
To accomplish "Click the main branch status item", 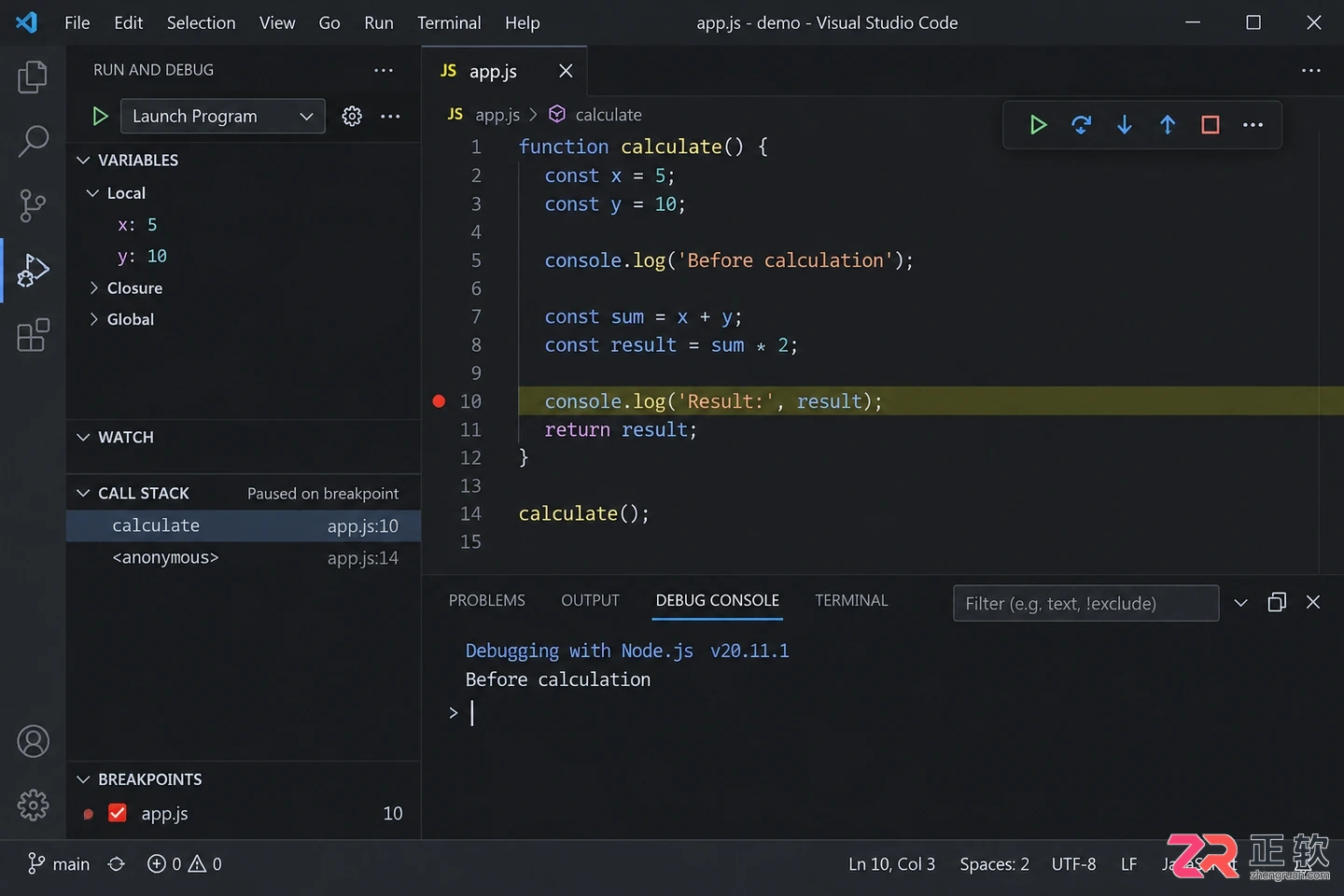I will coord(59,864).
